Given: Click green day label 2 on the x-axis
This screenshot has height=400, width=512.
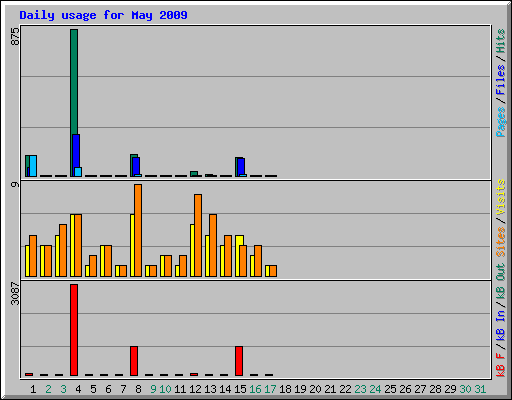Looking at the screenshot, I should point(48,389).
